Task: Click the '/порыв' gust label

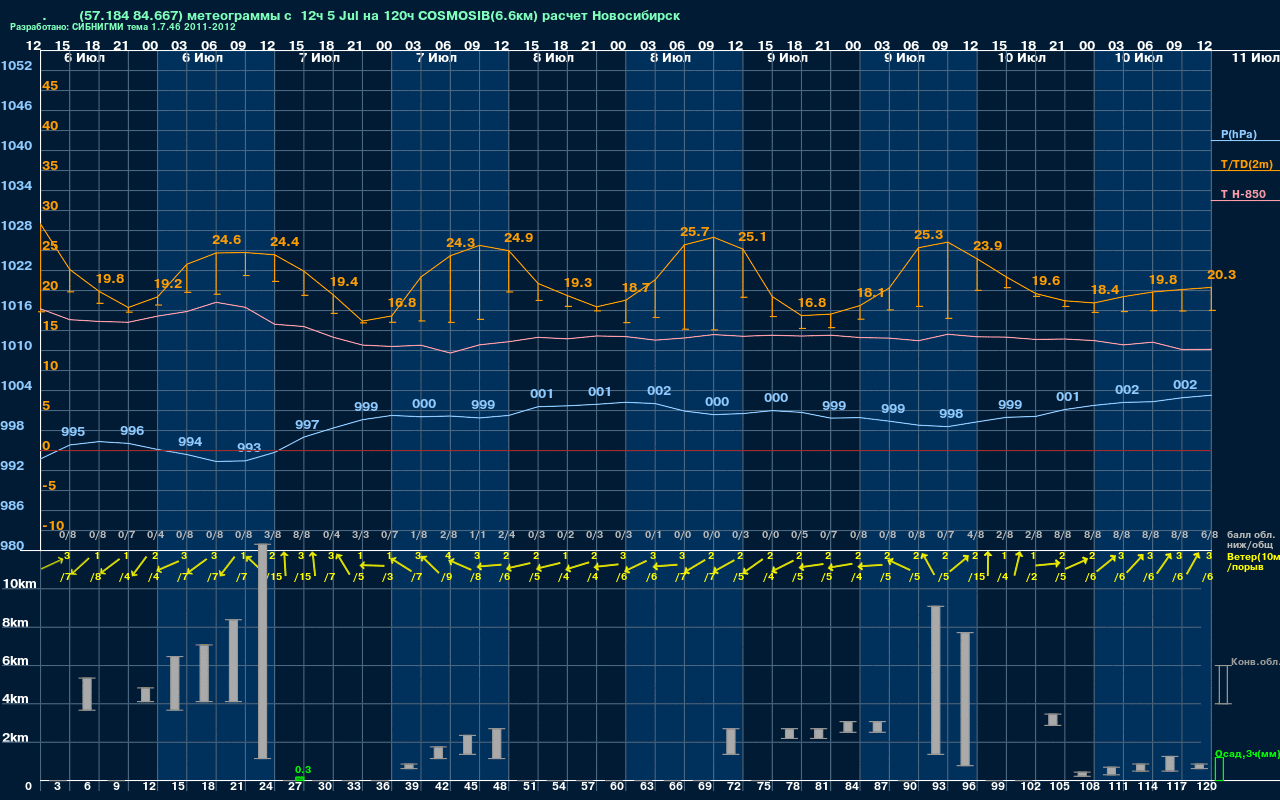Action: [1244, 567]
